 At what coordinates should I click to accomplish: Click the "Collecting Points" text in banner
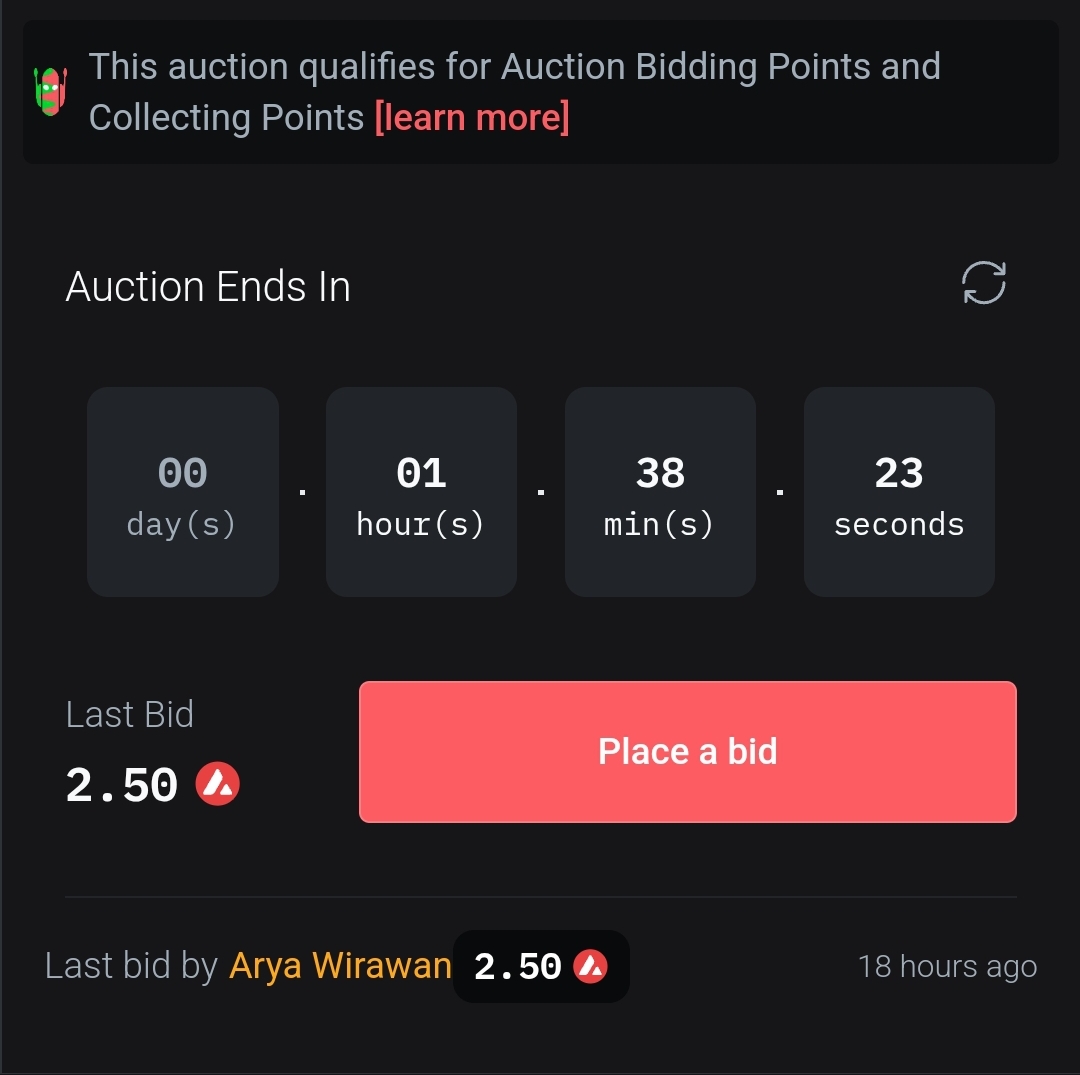click(226, 118)
